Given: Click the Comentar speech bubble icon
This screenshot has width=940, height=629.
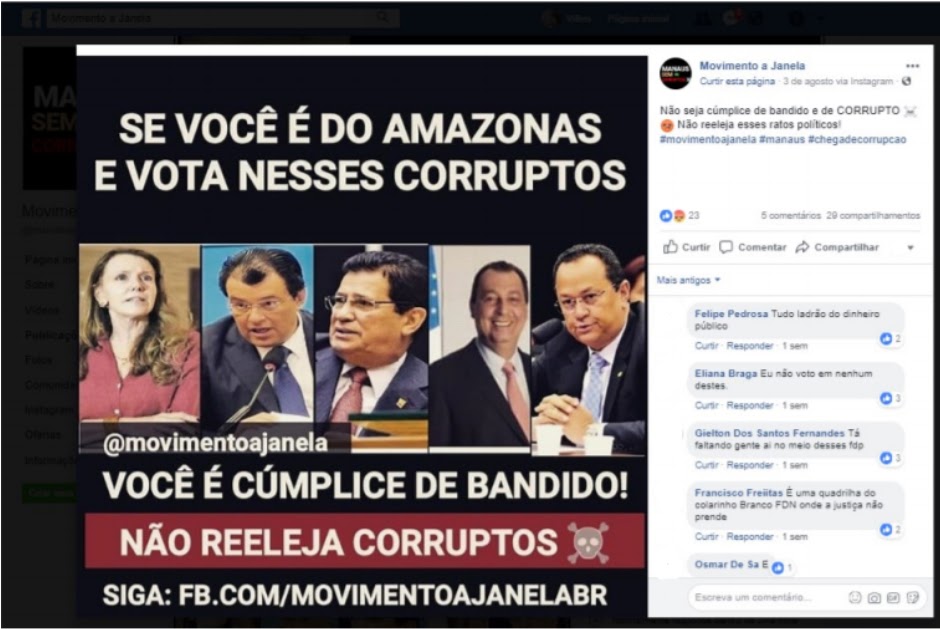Looking at the screenshot, I should (x=726, y=247).
